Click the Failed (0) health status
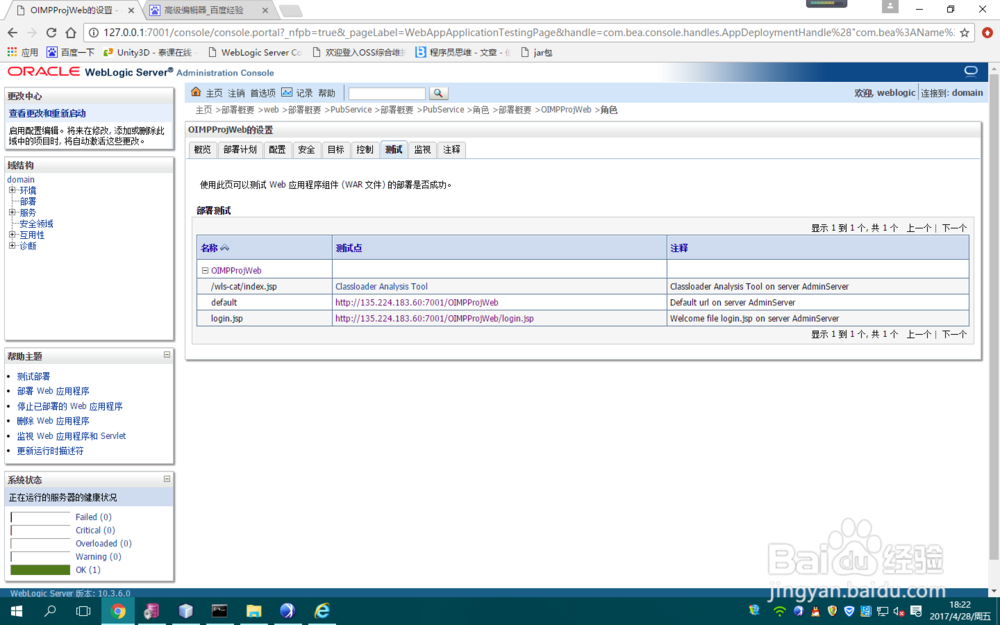Viewport: 1000px width, 625px height. (93, 517)
